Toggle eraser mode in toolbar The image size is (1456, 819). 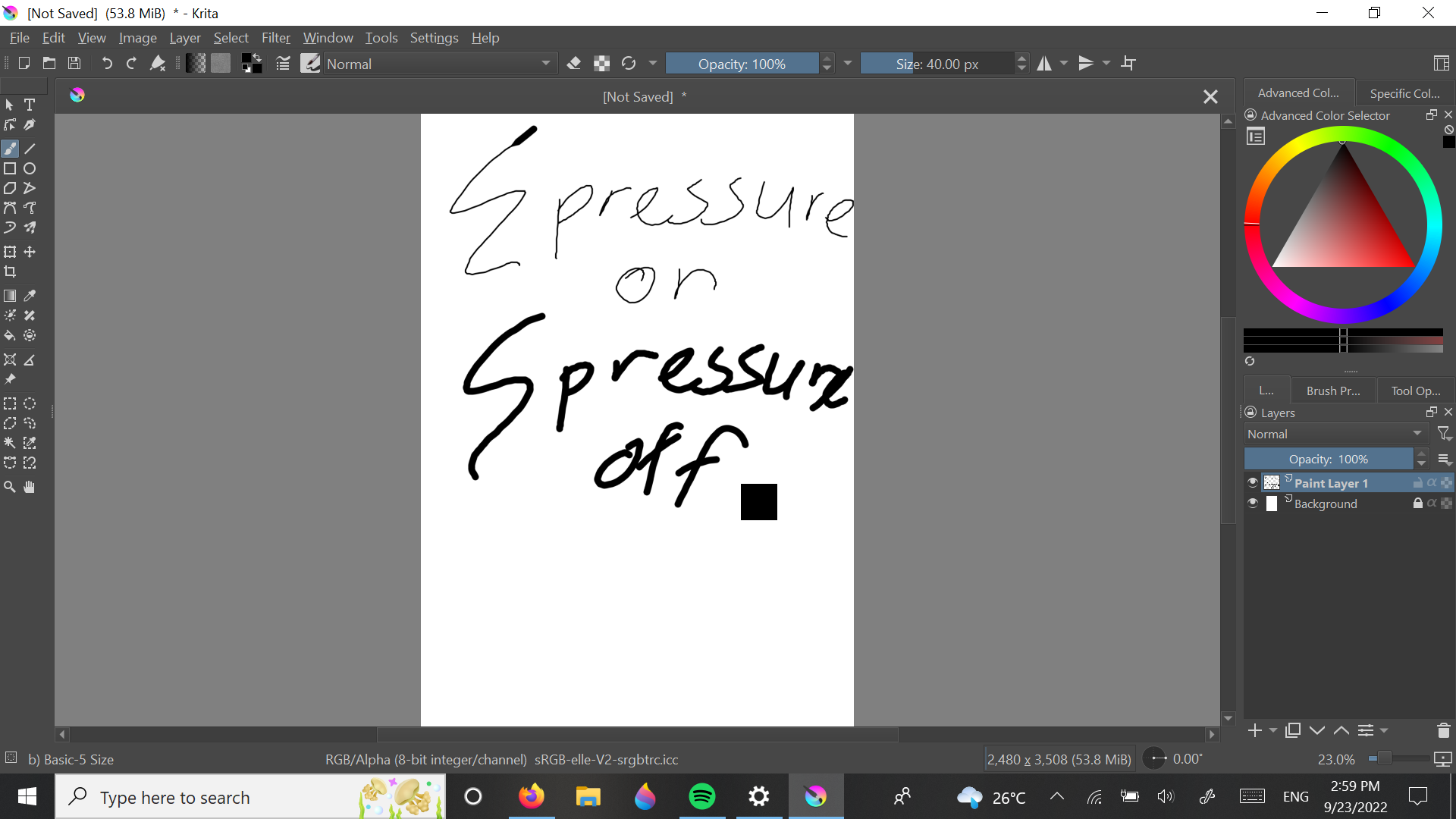574,64
